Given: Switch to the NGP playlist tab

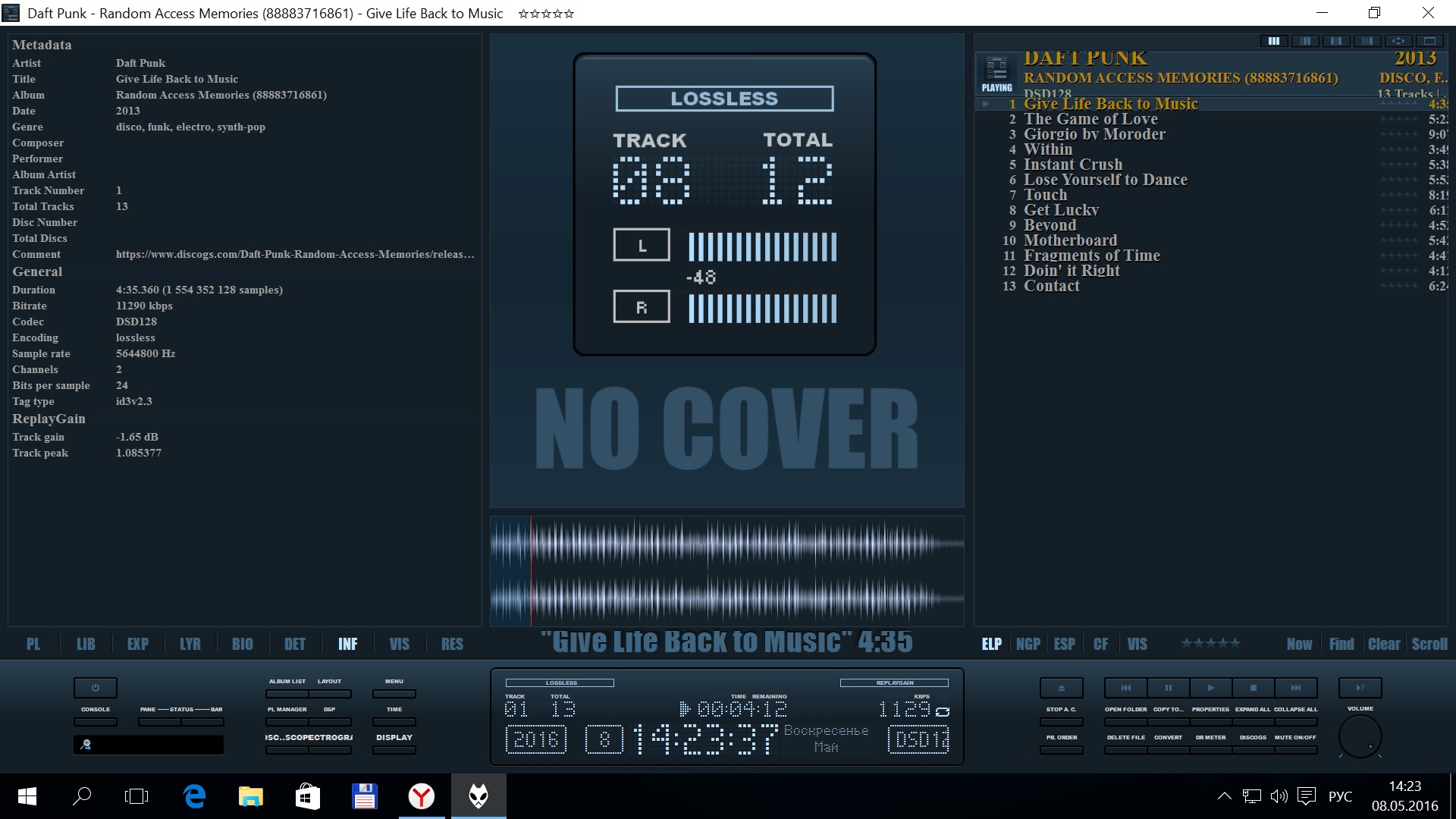Looking at the screenshot, I should [1028, 644].
